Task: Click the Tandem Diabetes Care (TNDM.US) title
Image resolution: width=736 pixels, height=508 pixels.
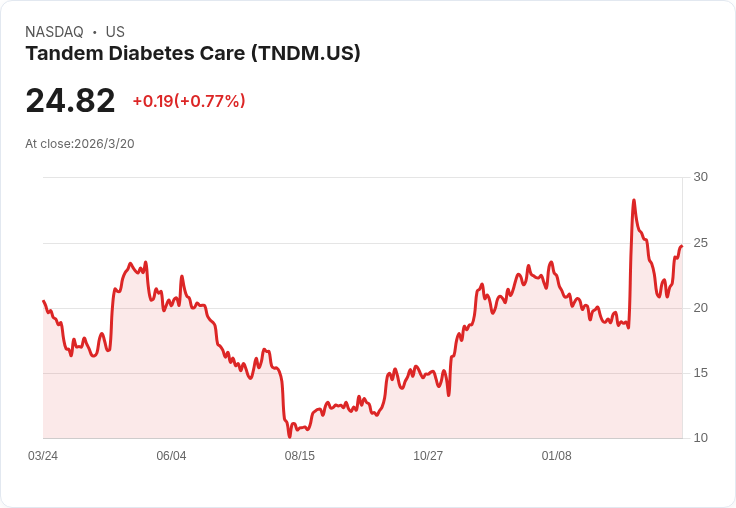Action: pos(193,53)
